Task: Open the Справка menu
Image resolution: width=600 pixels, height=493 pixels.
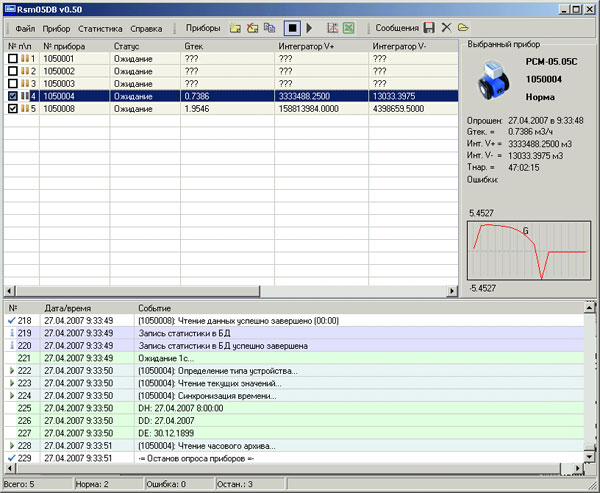Action: click(x=146, y=29)
